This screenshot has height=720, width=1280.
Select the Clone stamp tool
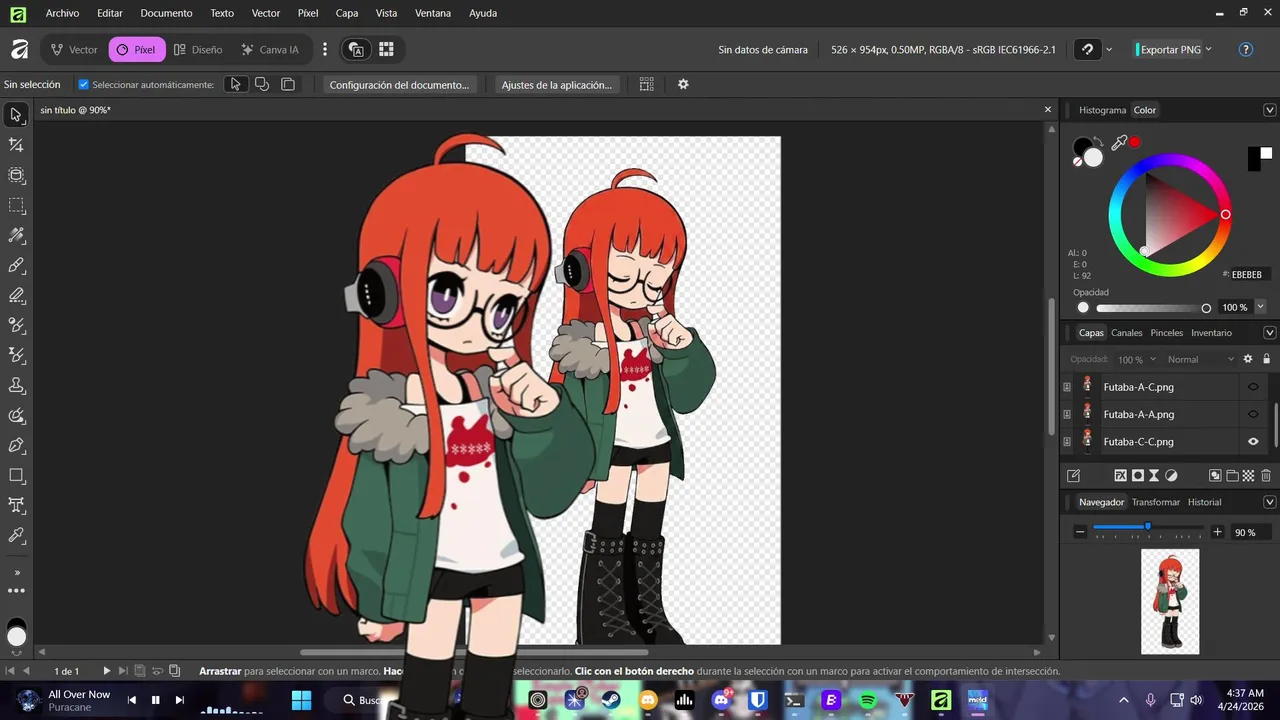[16, 385]
